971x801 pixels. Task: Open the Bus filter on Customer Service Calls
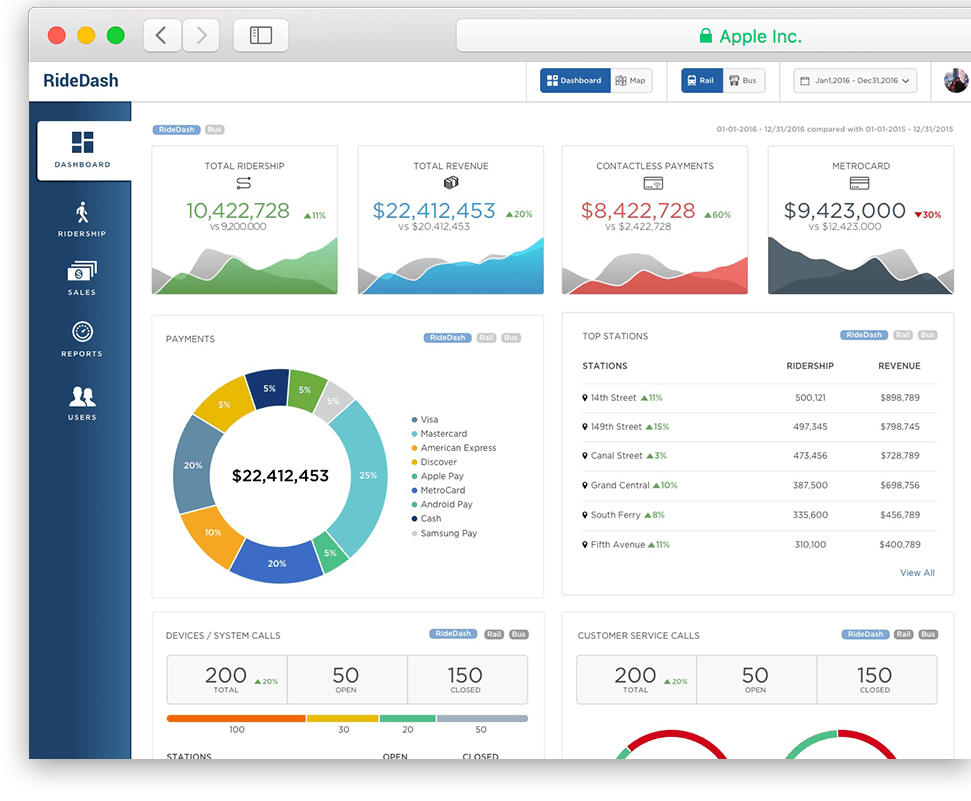927,634
